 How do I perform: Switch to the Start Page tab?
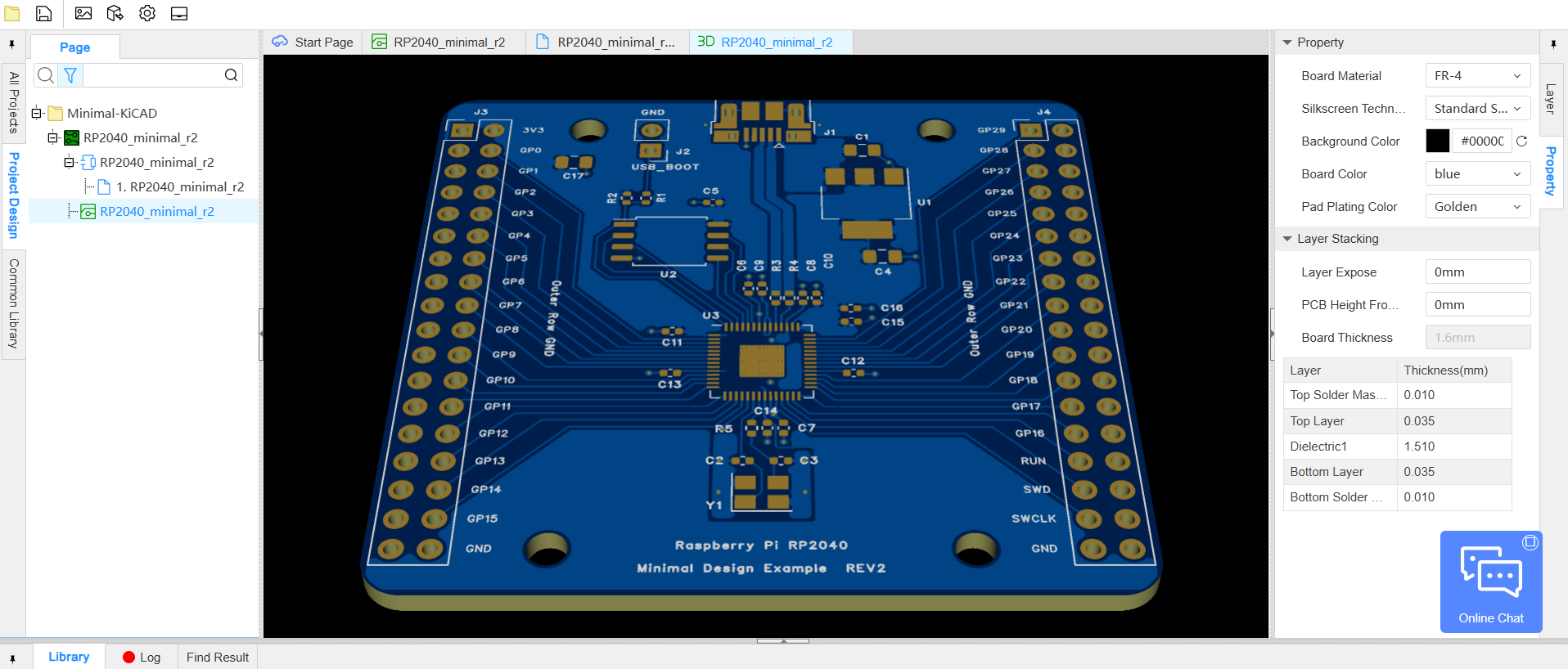click(x=313, y=42)
